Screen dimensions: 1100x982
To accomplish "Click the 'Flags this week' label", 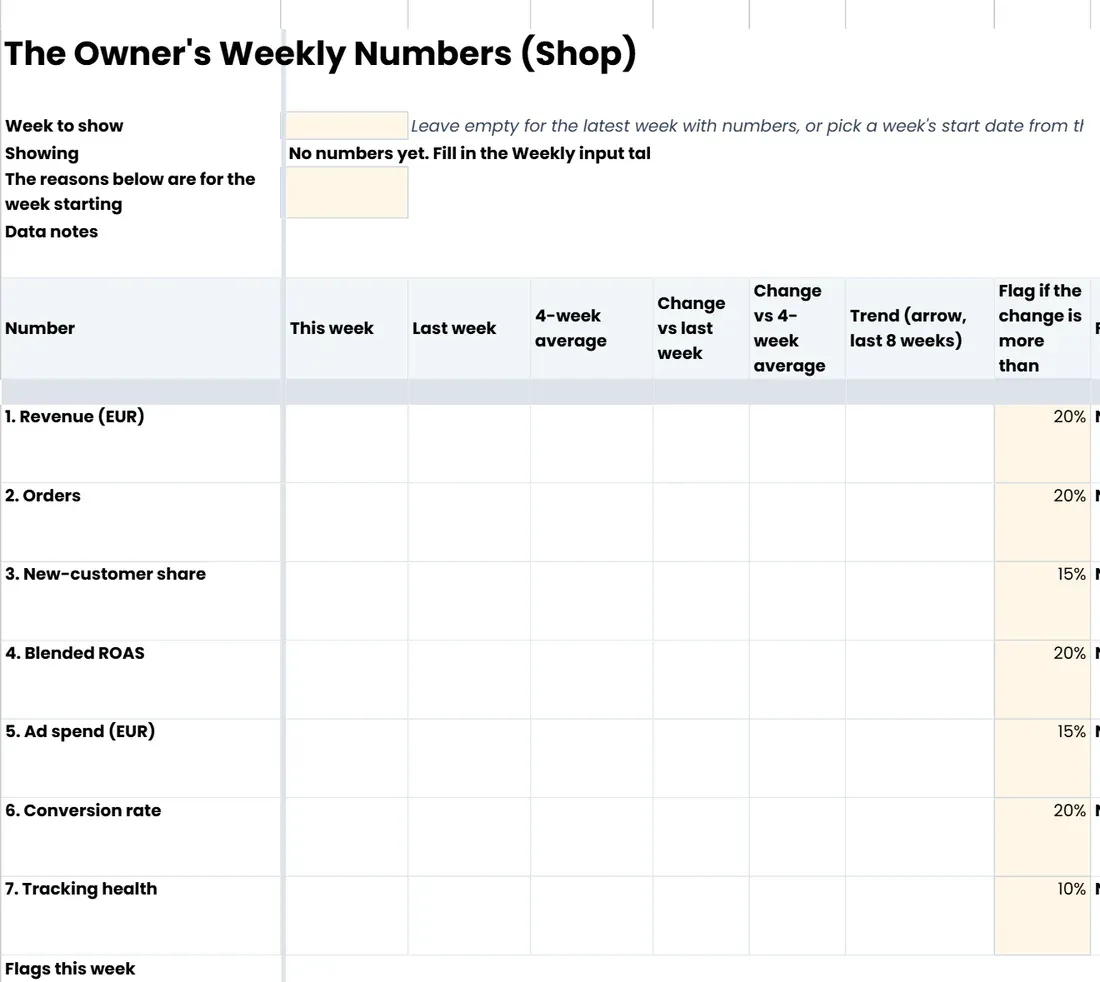I will coord(69,969).
